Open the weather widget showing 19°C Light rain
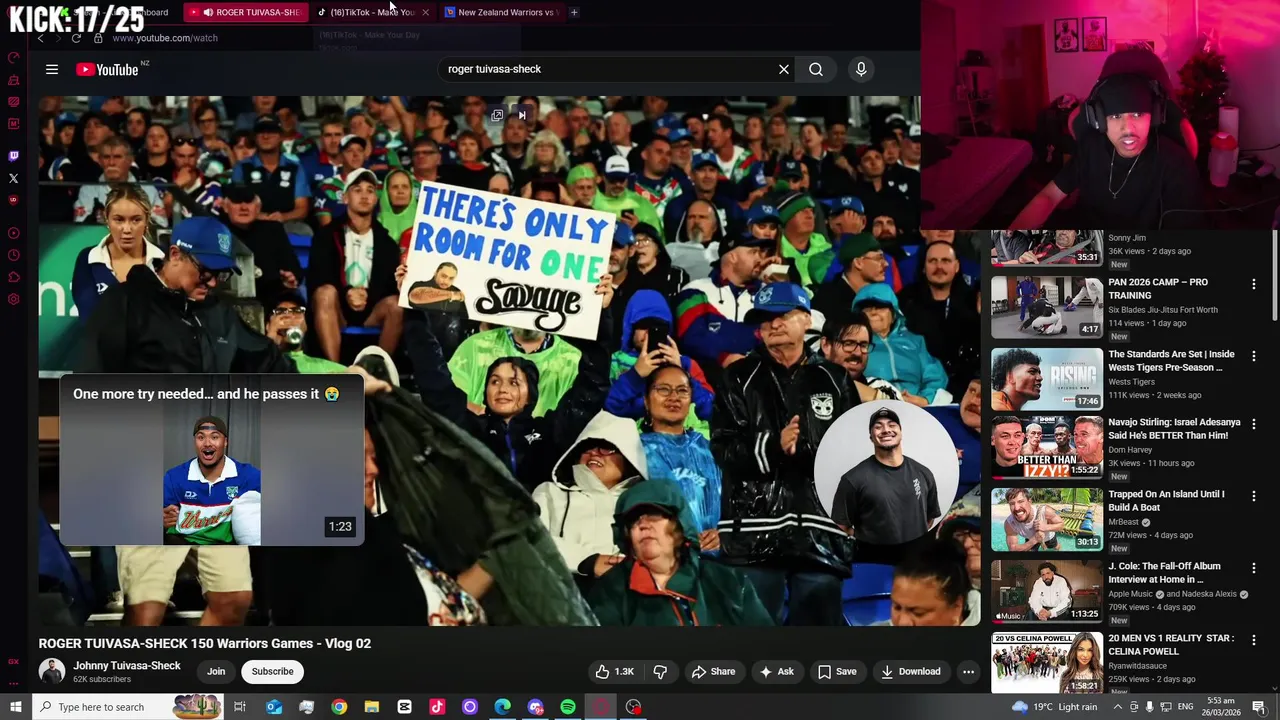The height and width of the screenshot is (720, 1280). tap(1055, 707)
